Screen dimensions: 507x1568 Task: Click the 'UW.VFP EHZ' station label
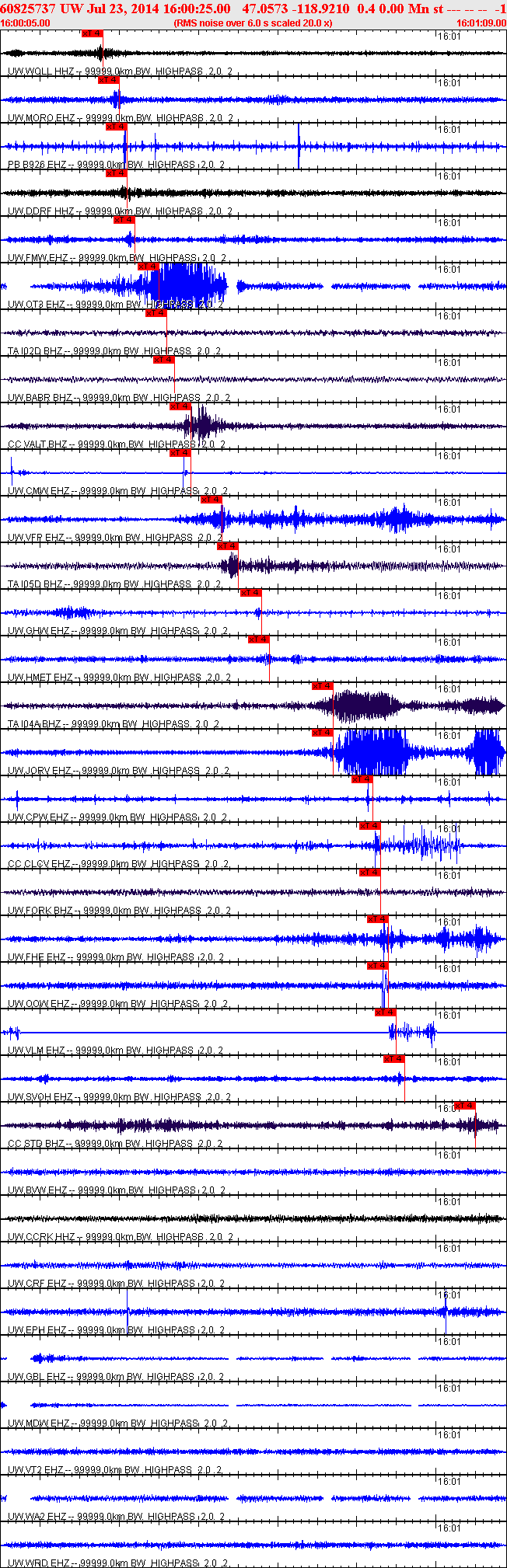(37, 538)
